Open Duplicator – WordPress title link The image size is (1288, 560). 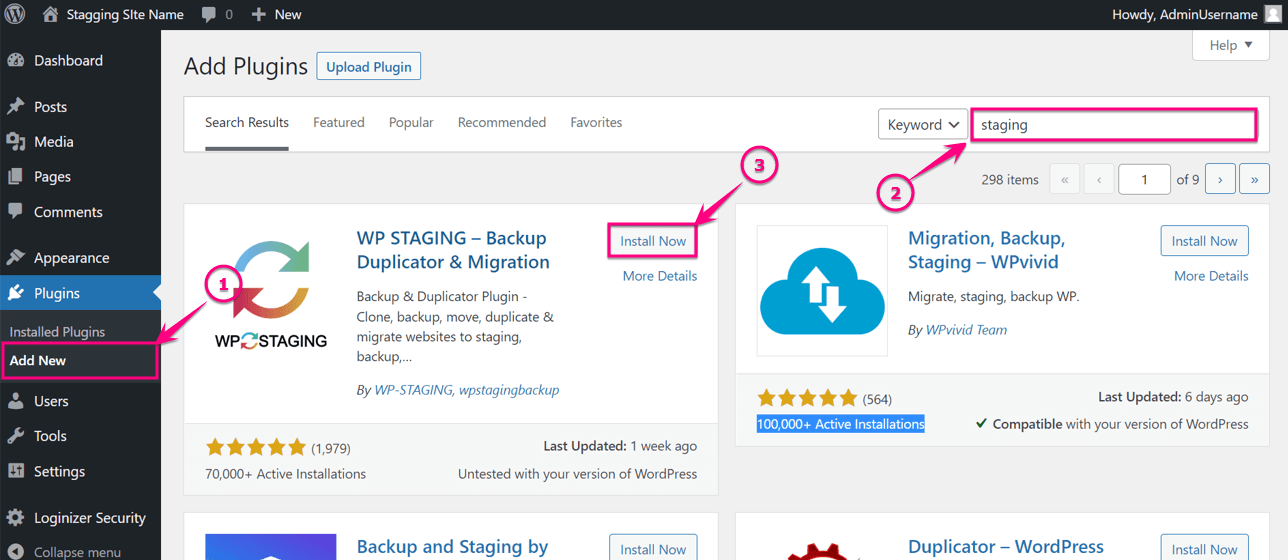(1006, 547)
